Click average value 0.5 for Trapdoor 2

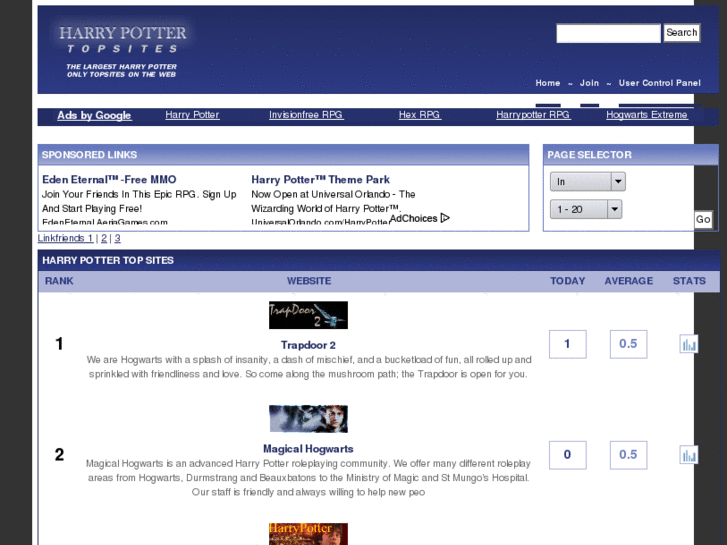tap(628, 344)
